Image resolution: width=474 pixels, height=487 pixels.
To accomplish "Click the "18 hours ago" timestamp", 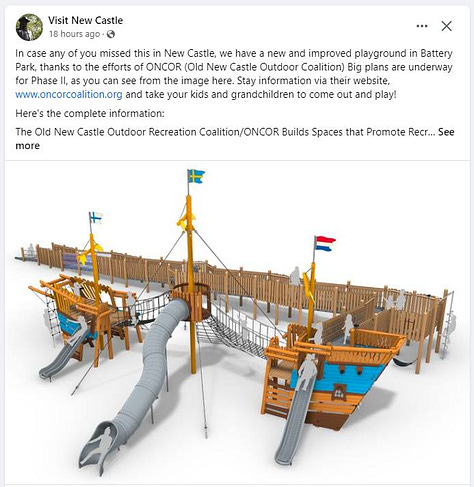I will (x=74, y=34).
